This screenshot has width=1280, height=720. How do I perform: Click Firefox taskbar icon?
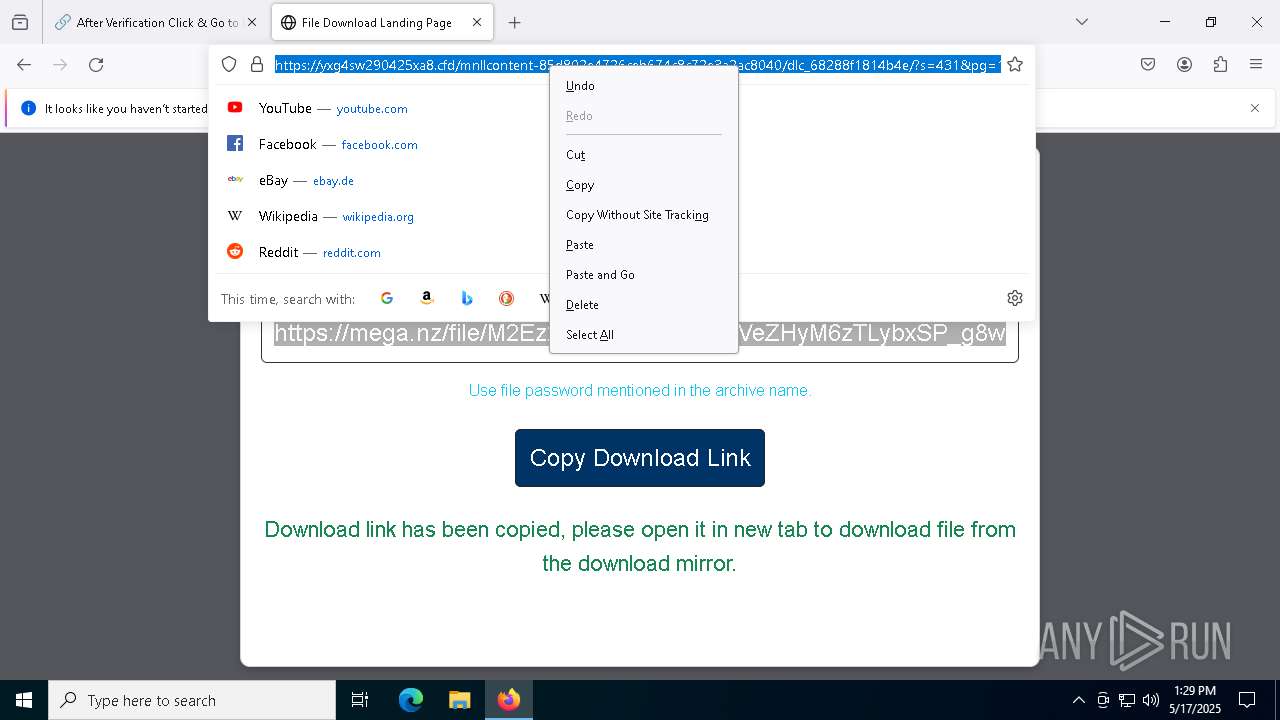pyautogui.click(x=509, y=700)
